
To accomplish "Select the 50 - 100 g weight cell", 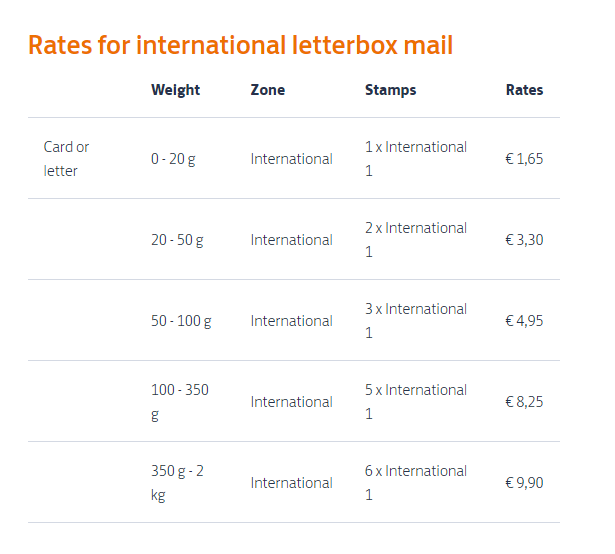I will click(181, 321).
